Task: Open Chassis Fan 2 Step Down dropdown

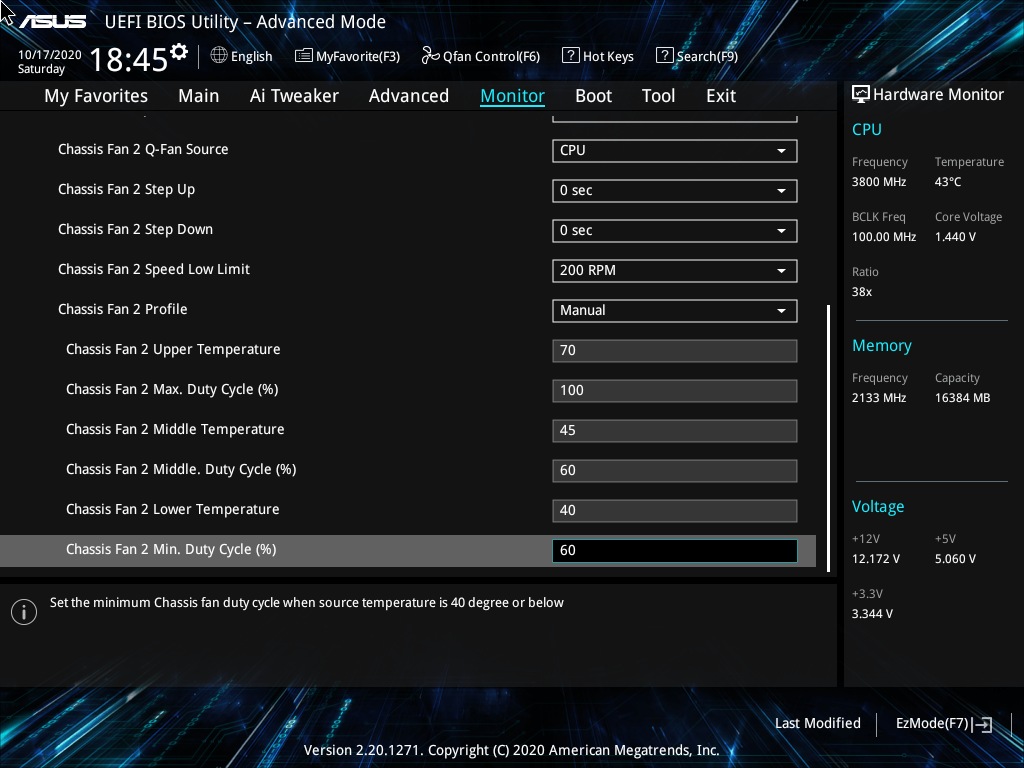Action: pos(675,231)
